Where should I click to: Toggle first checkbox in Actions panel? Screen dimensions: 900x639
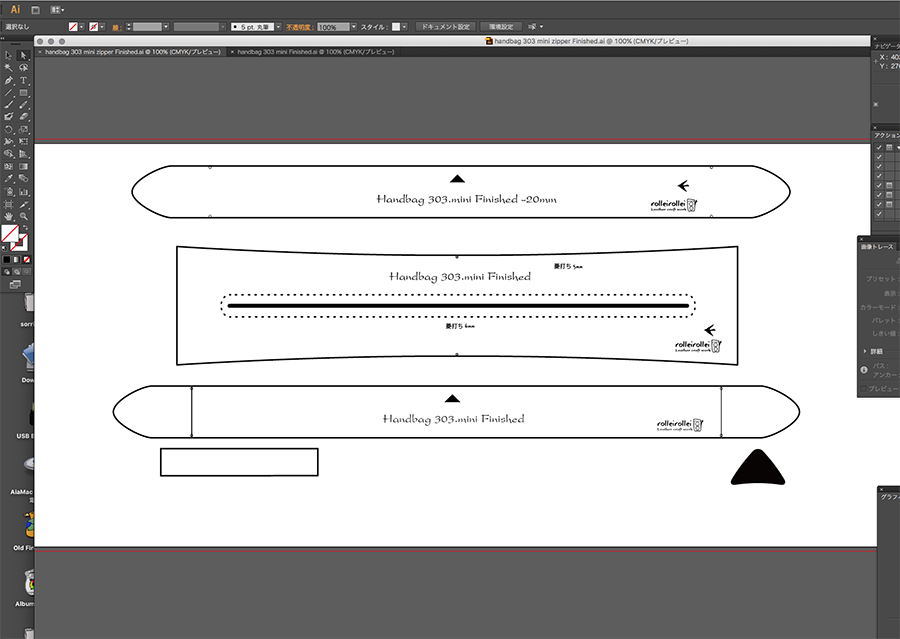pos(879,147)
